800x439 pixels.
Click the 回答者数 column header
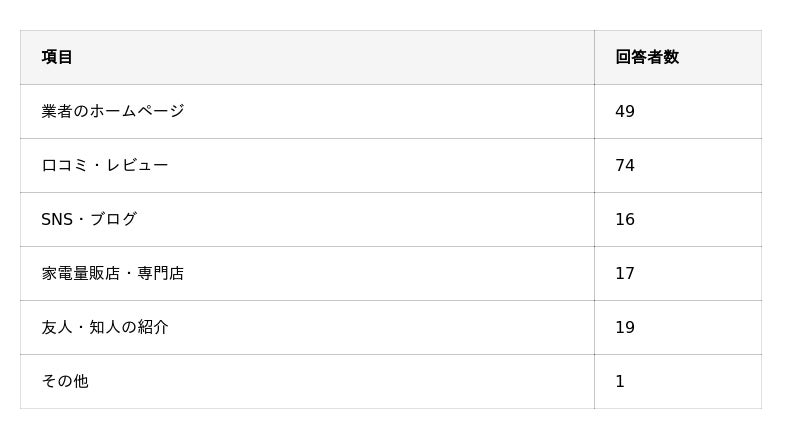(646, 57)
